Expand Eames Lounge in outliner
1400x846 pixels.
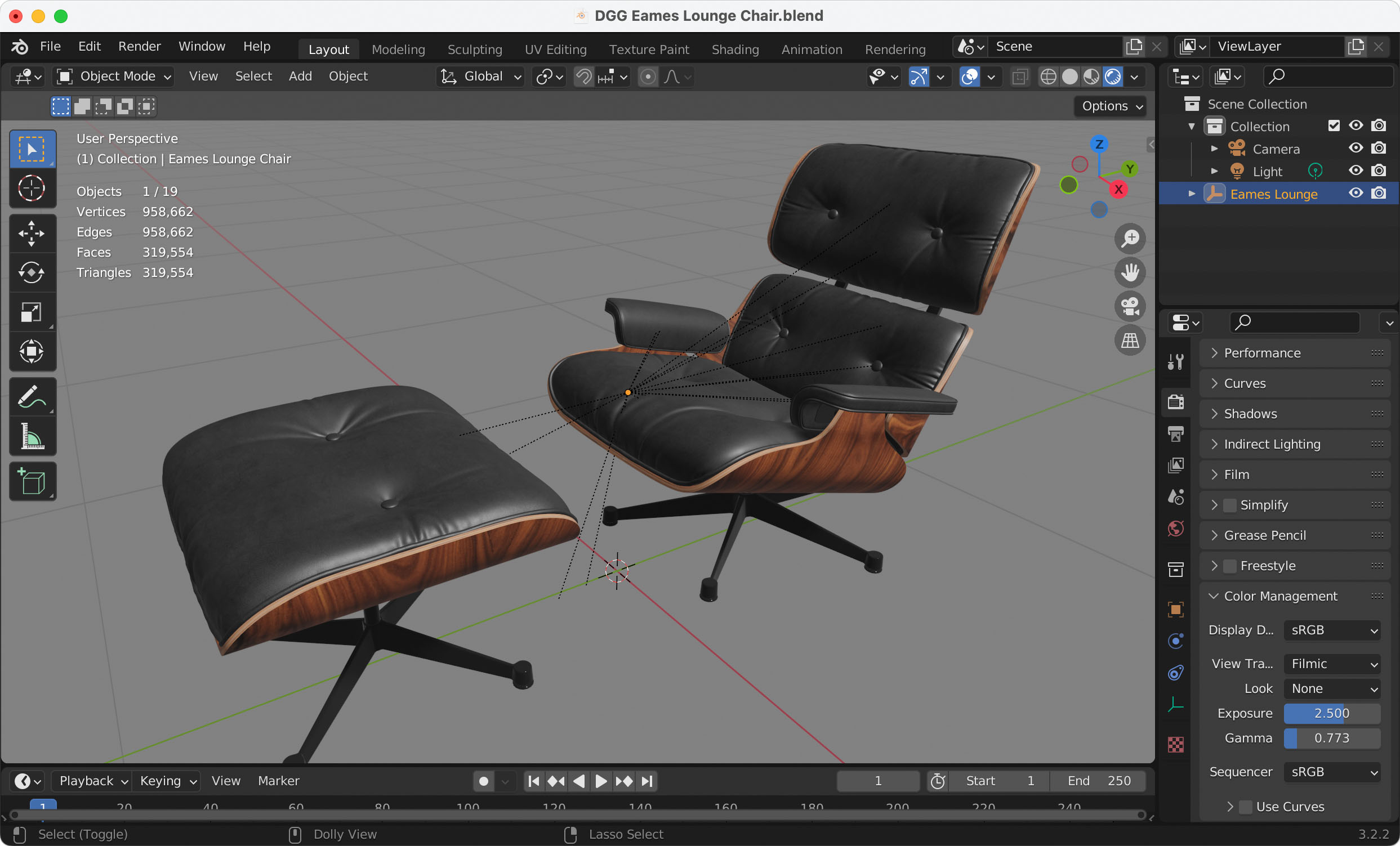coord(1192,194)
